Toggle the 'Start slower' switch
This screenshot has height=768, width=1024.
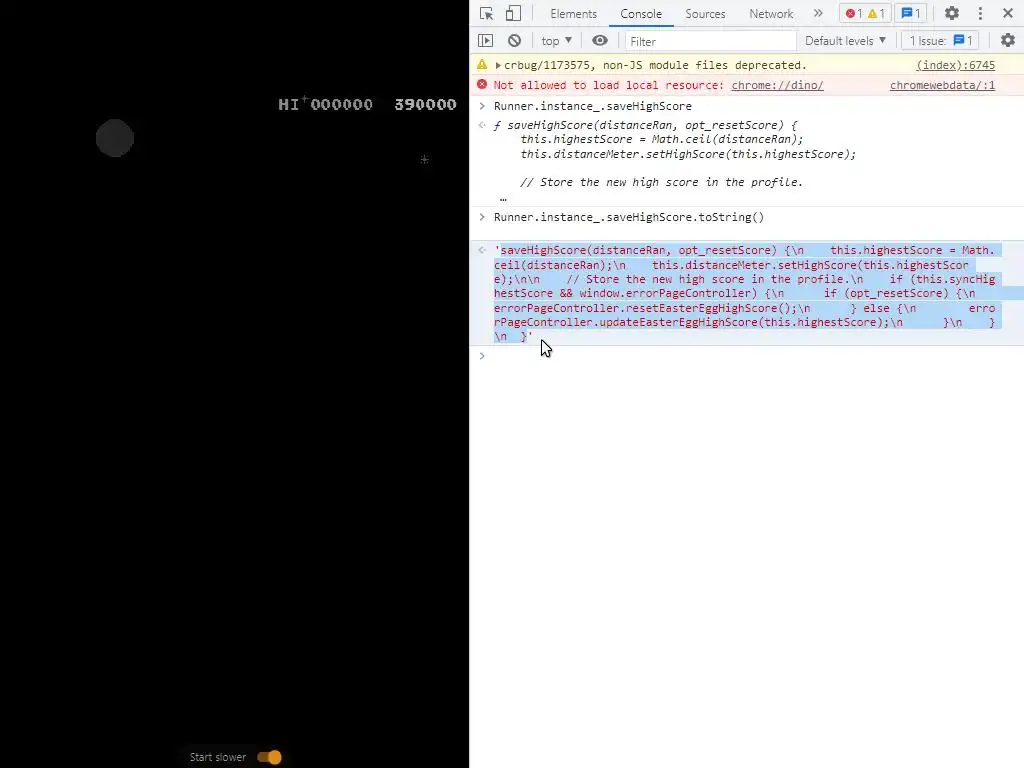click(x=269, y=757)
